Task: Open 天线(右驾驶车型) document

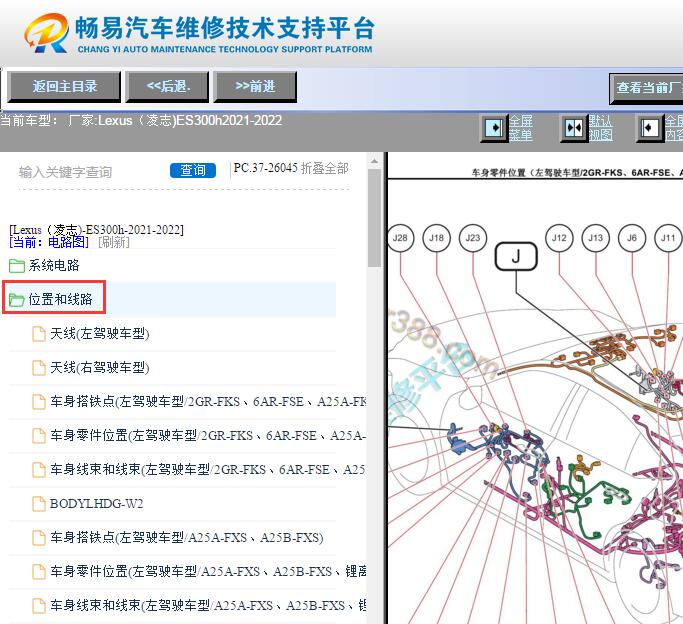Action: tap(100, 368)
